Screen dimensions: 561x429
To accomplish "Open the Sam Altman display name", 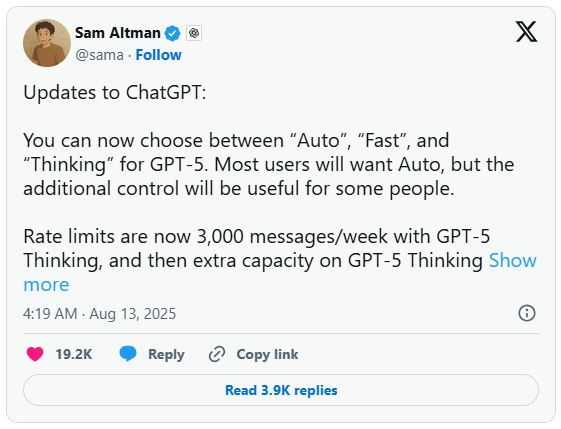I will point(118,33).
